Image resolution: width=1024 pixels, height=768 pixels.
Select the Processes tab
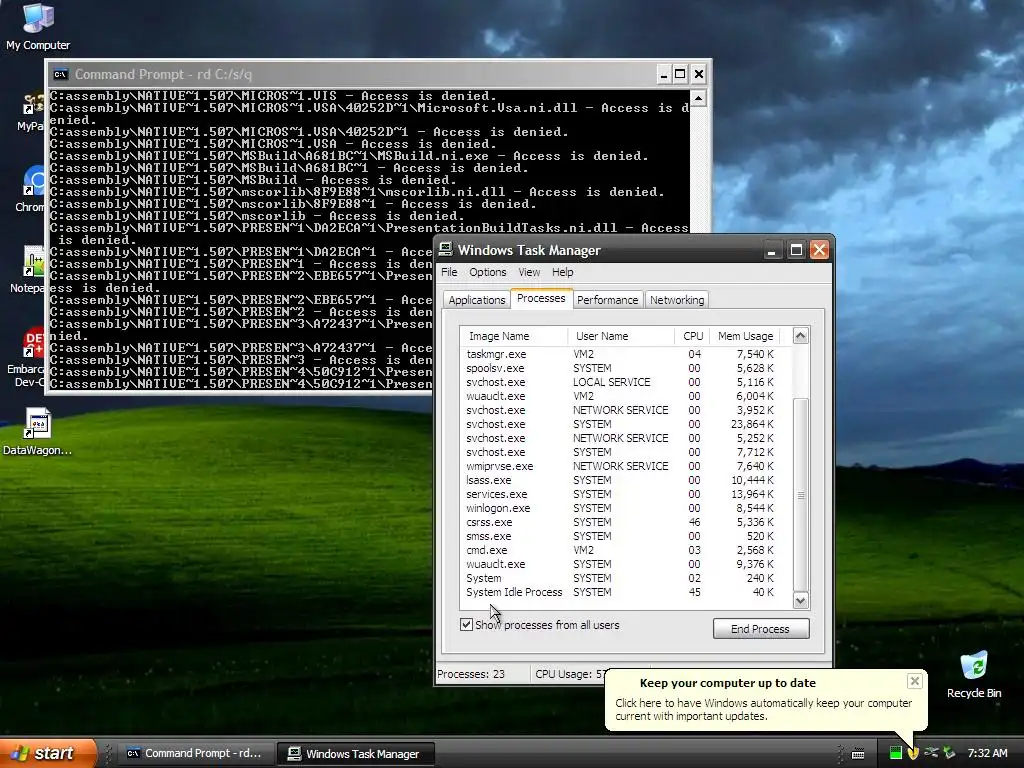(541, 298)
